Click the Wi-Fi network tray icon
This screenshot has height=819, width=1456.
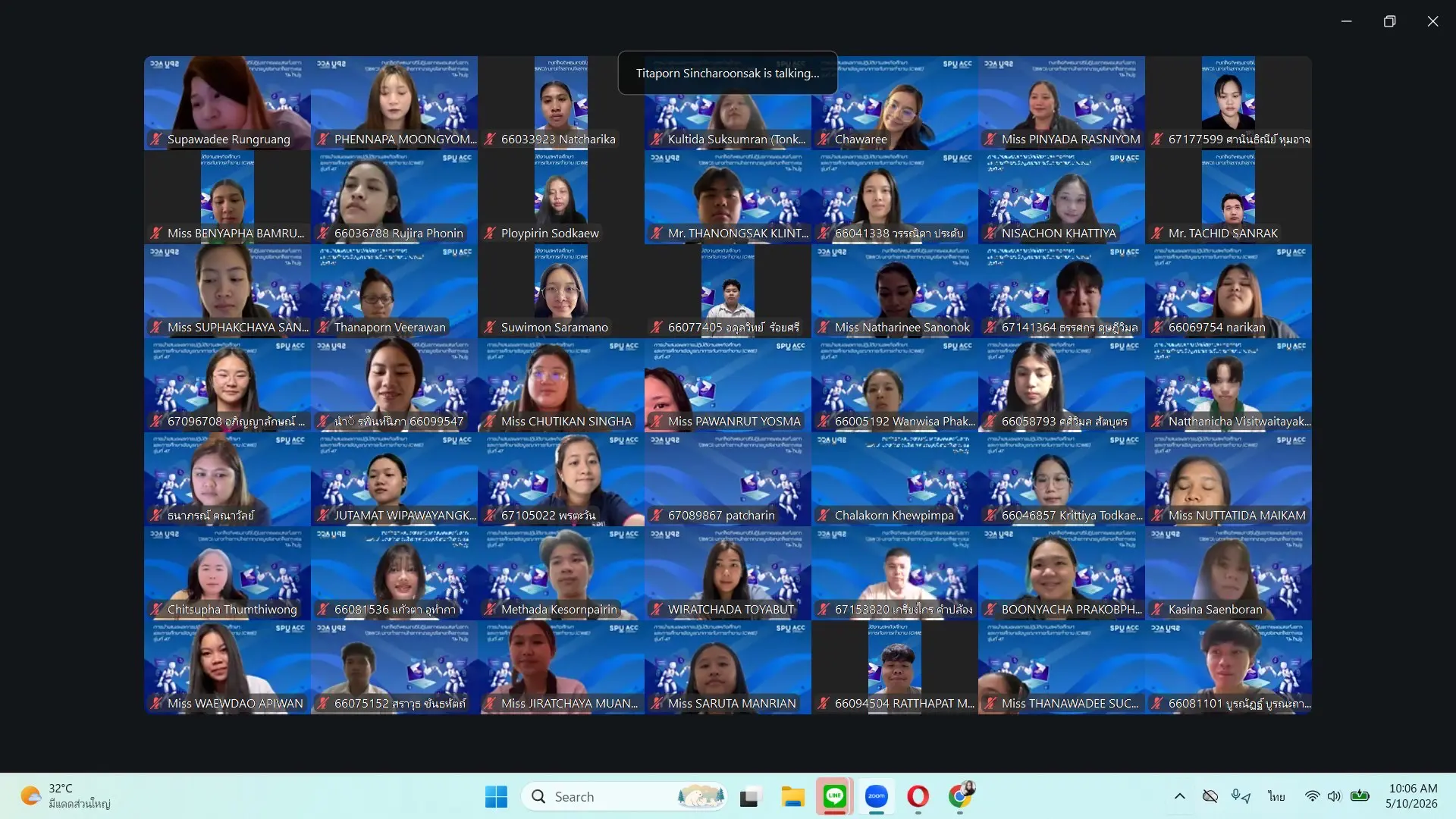(1312, 796)
